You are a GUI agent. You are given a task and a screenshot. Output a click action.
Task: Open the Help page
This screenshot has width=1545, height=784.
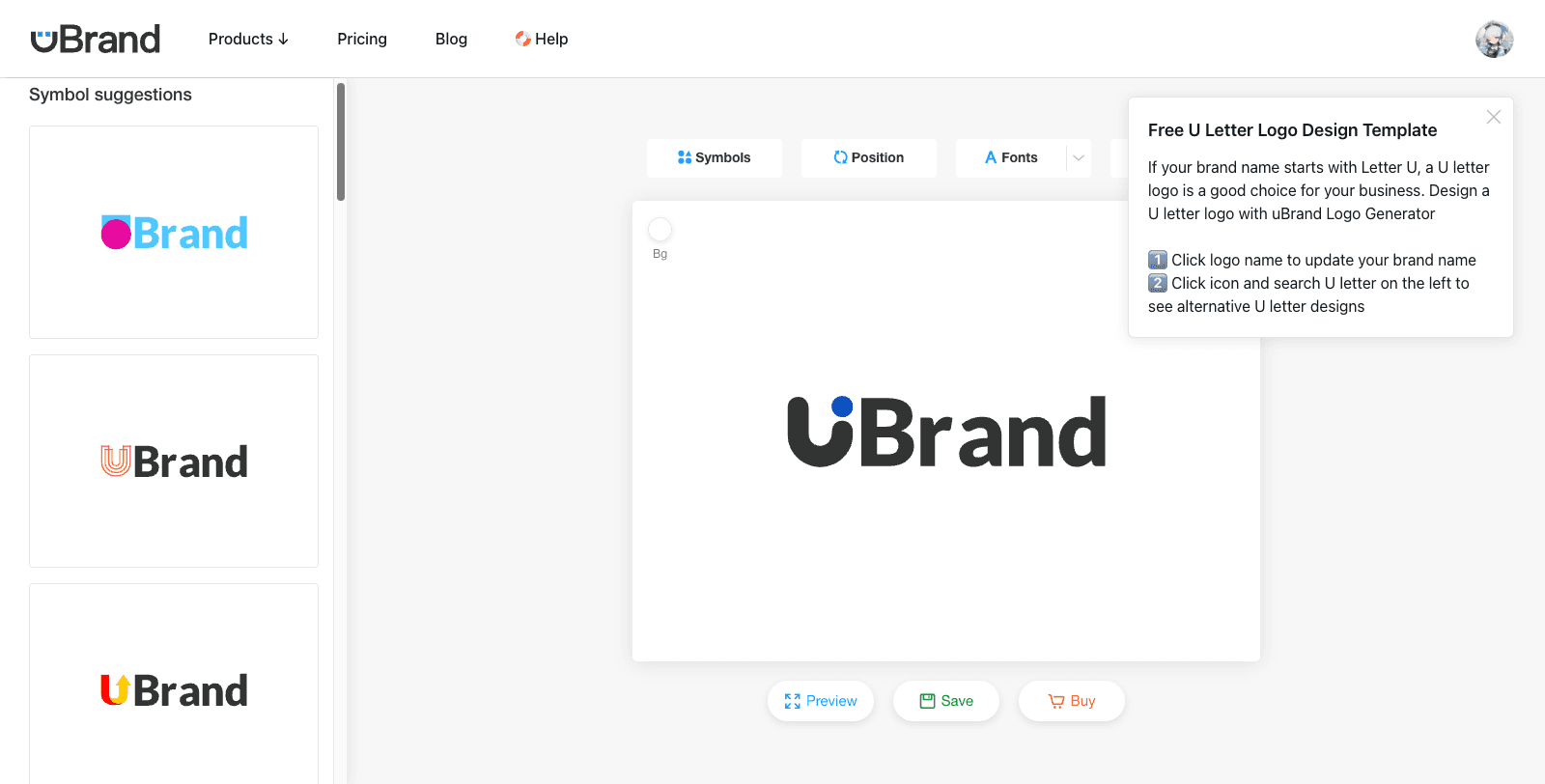pyautogui.click(x=541, y=39)
